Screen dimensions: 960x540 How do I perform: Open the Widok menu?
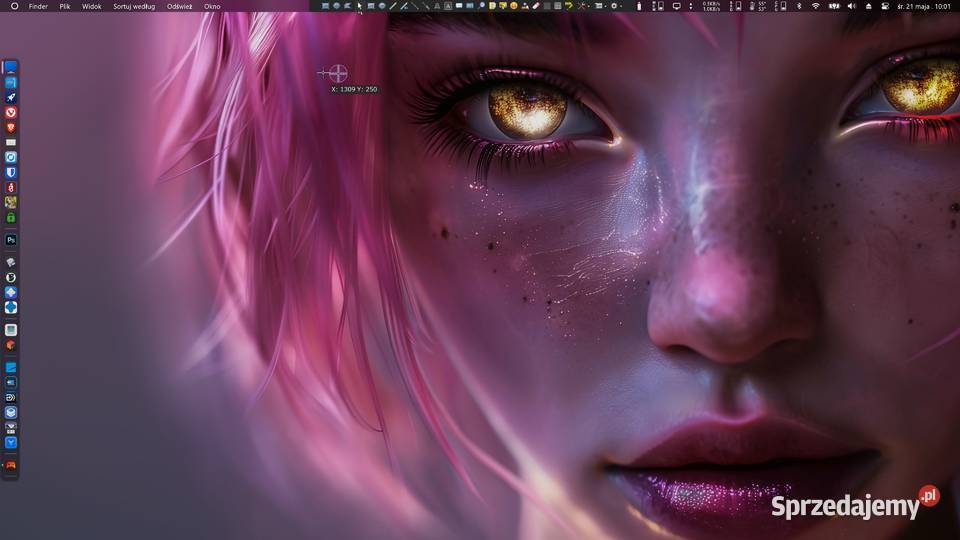pyautogui.click(x=91, y=6)
